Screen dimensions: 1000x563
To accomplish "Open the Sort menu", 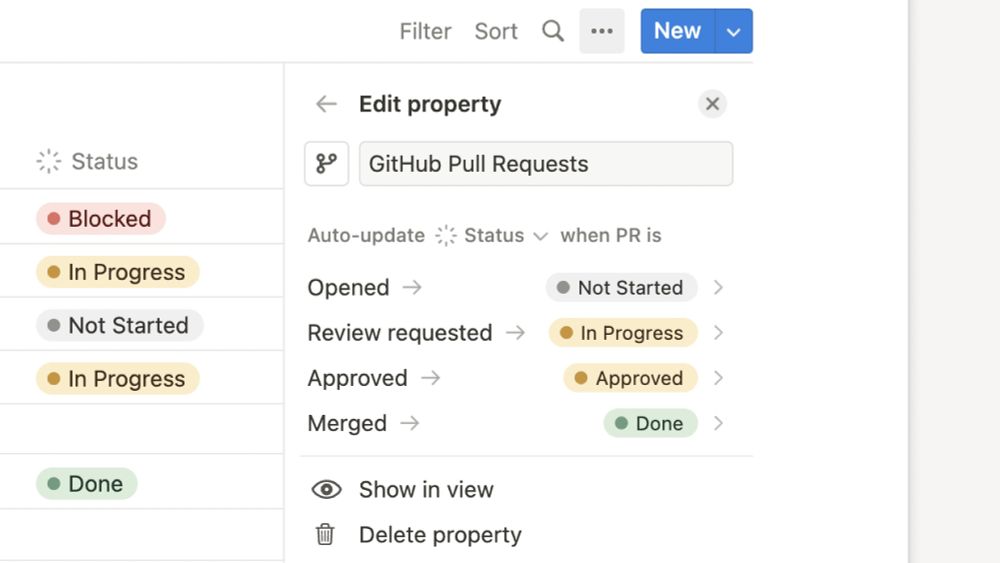I will [496, 31].
